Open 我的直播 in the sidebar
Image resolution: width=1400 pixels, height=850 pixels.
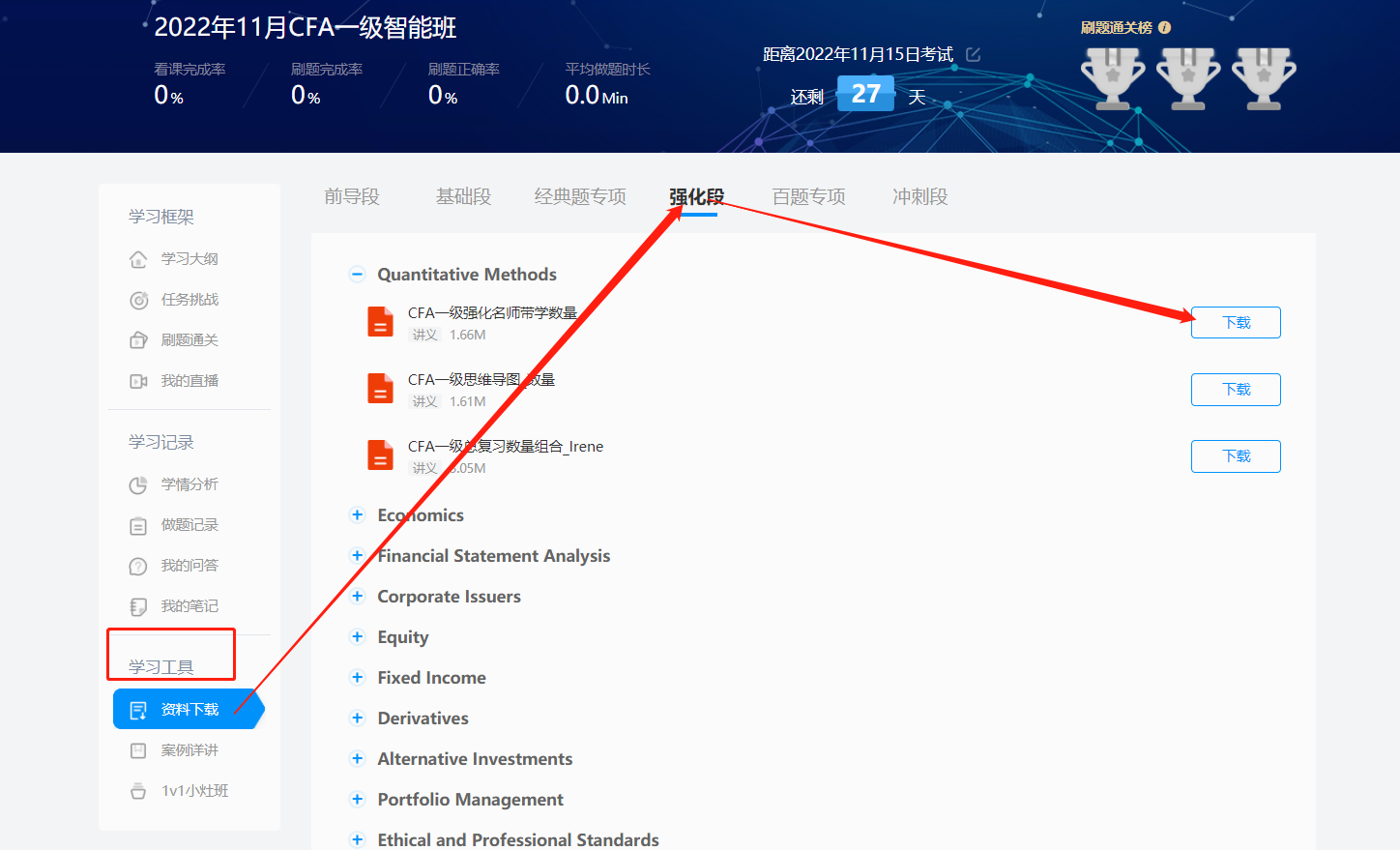pyautogui.click(x=190, y=381)
